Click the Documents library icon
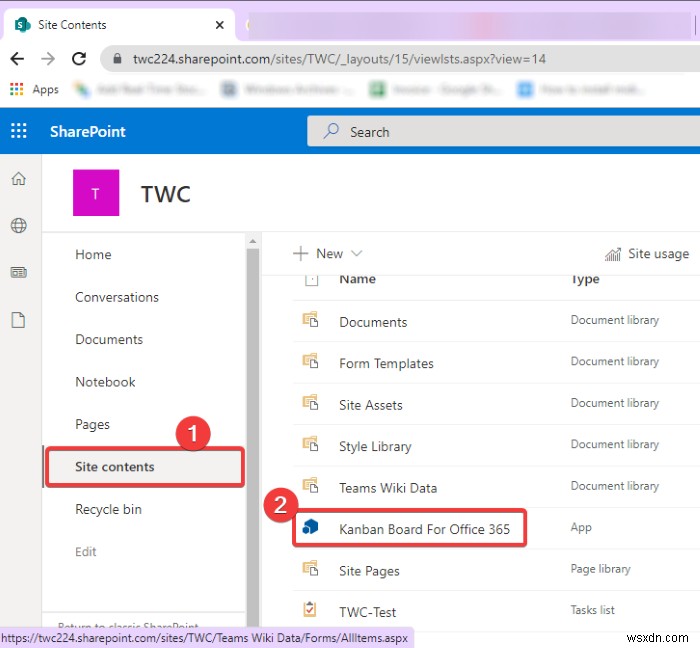The image size is (700, 648). (x=310, y=320)
